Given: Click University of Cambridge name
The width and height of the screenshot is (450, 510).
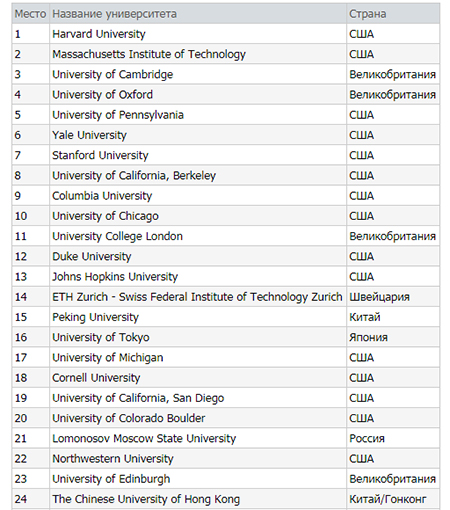Looking at the screenshot, I should (x=113, y=74).
